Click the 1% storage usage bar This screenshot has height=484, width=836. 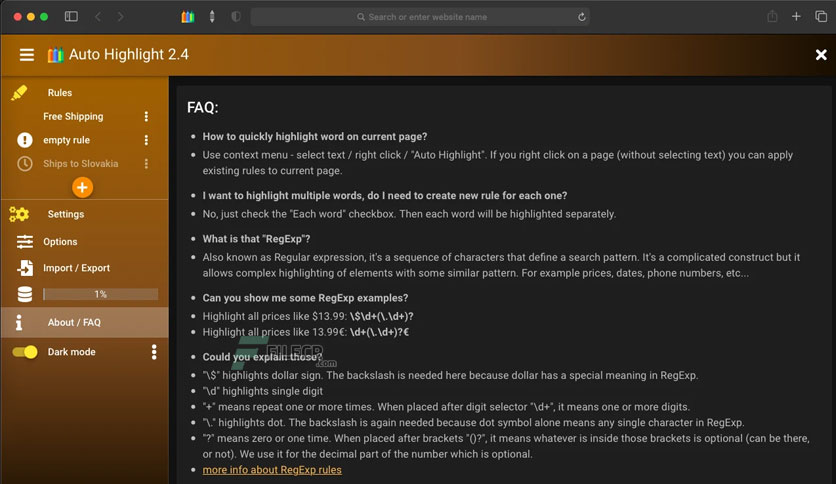[x=100, y=294]
